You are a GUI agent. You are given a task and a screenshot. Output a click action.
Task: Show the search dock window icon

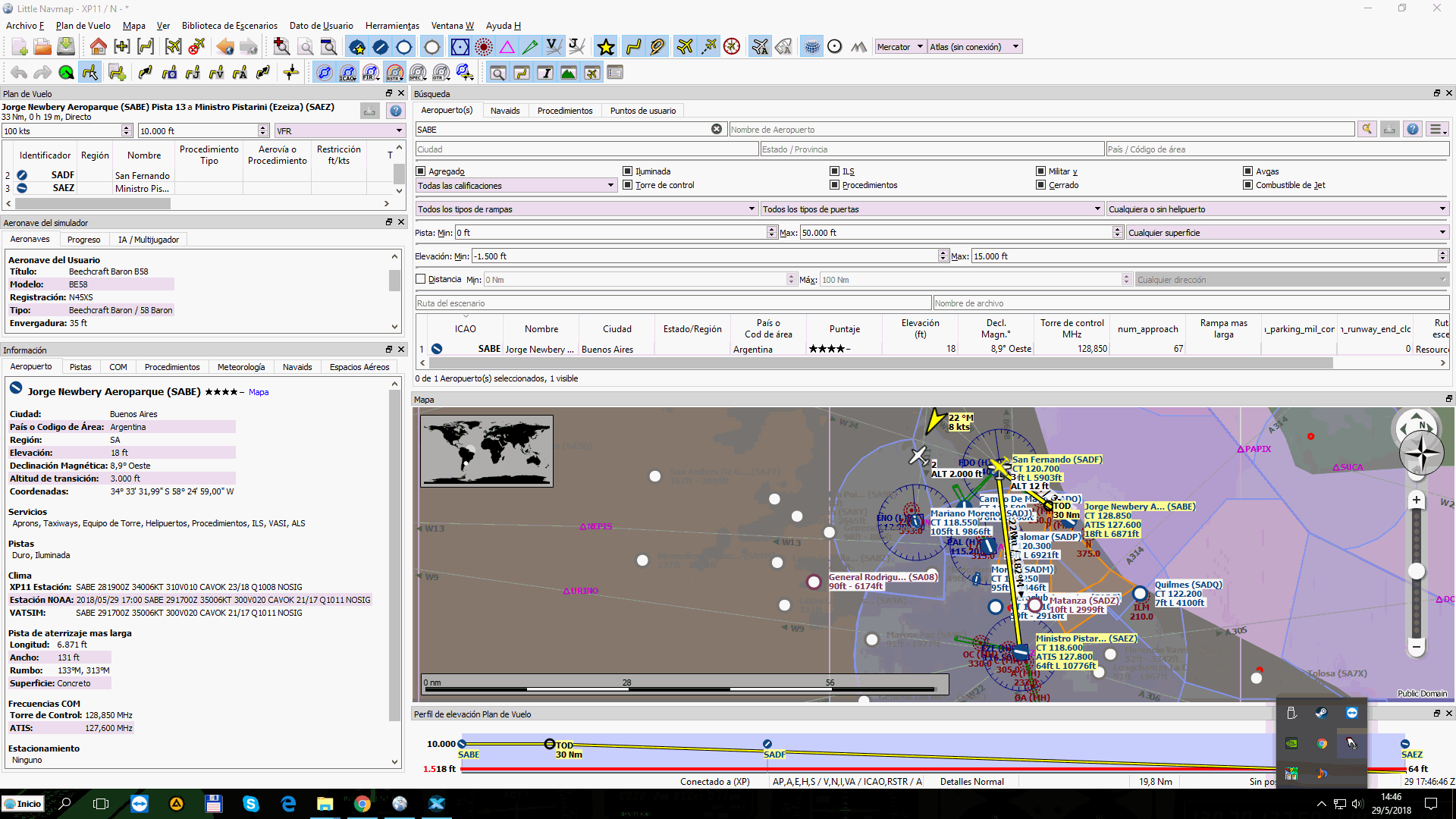pyautogui.click(x=498, y=73)
